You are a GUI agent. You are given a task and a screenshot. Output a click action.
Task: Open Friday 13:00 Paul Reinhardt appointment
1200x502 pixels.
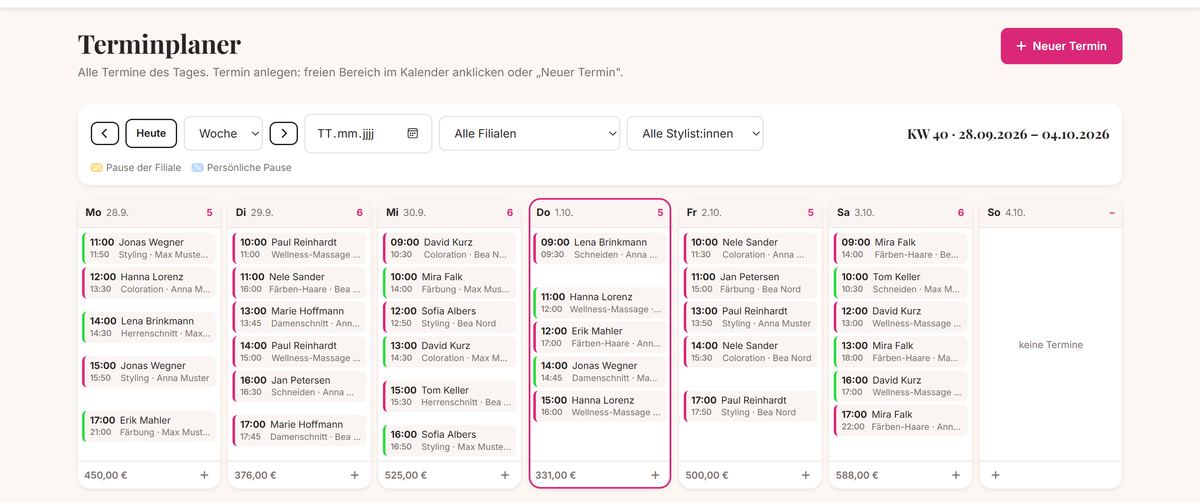point(750,317)
